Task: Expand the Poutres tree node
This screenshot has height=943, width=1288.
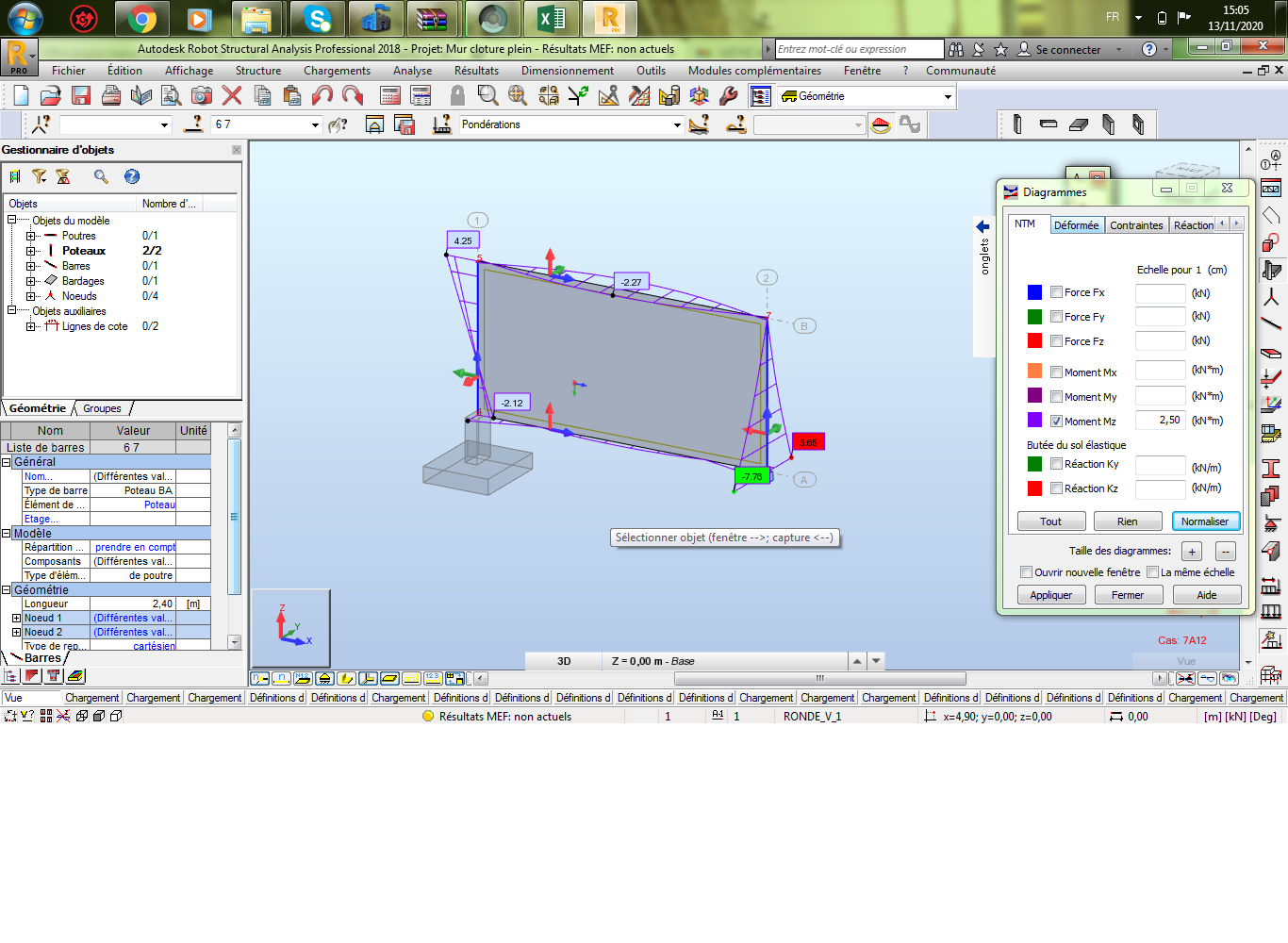Action: [30, 236]
